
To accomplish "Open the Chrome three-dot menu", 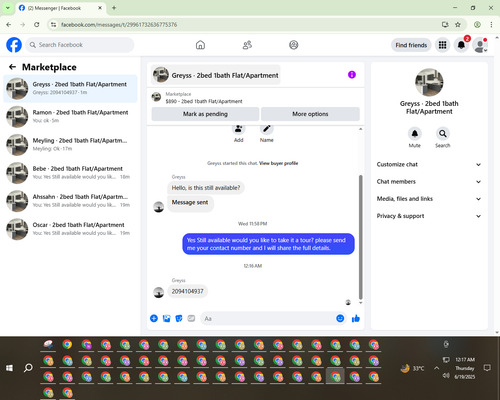I will click(x=491, y=25).
